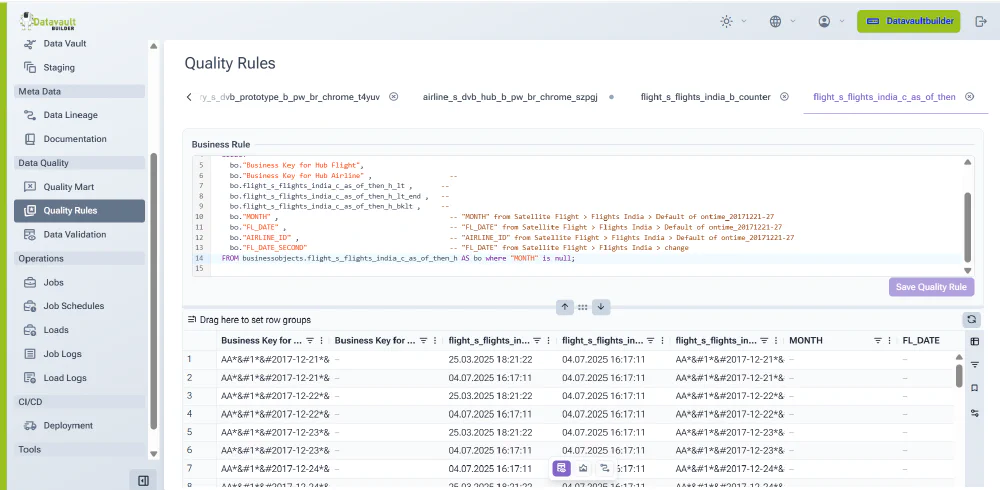Viewport: 1000px width, 490px height.
Task: Sort by the FL_DATE column header
Action: pyautogui.click(x=921, y=341)
